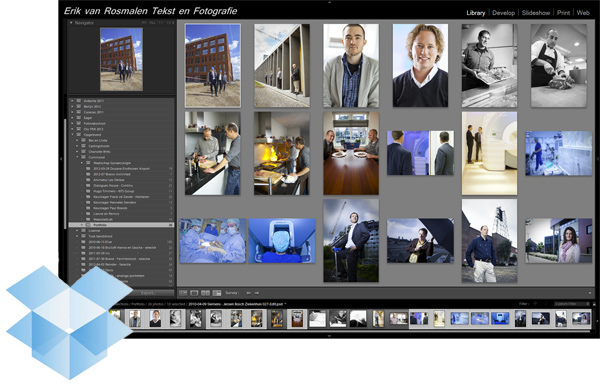Select the two men dining table photo
600x391 pixels.
(351, 153)
